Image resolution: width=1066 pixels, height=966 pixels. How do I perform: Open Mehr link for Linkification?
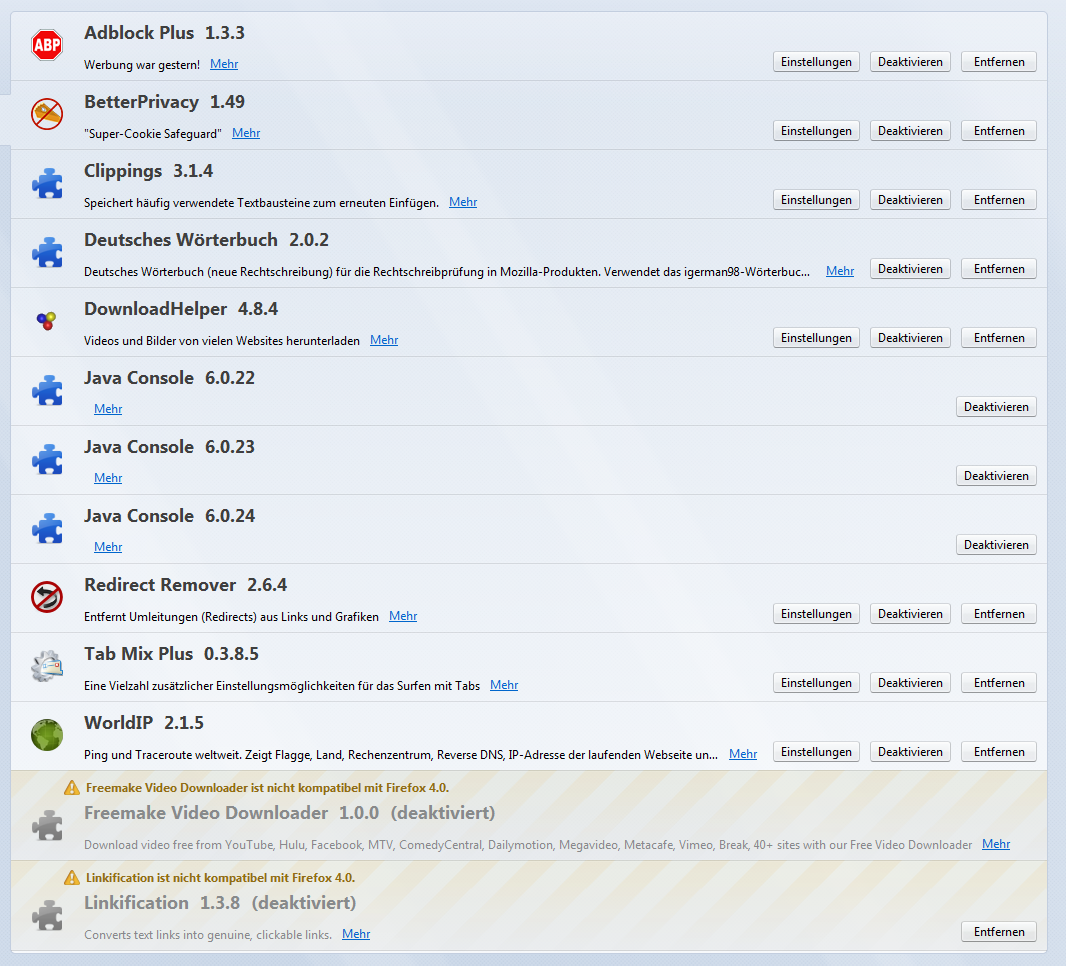356,934
